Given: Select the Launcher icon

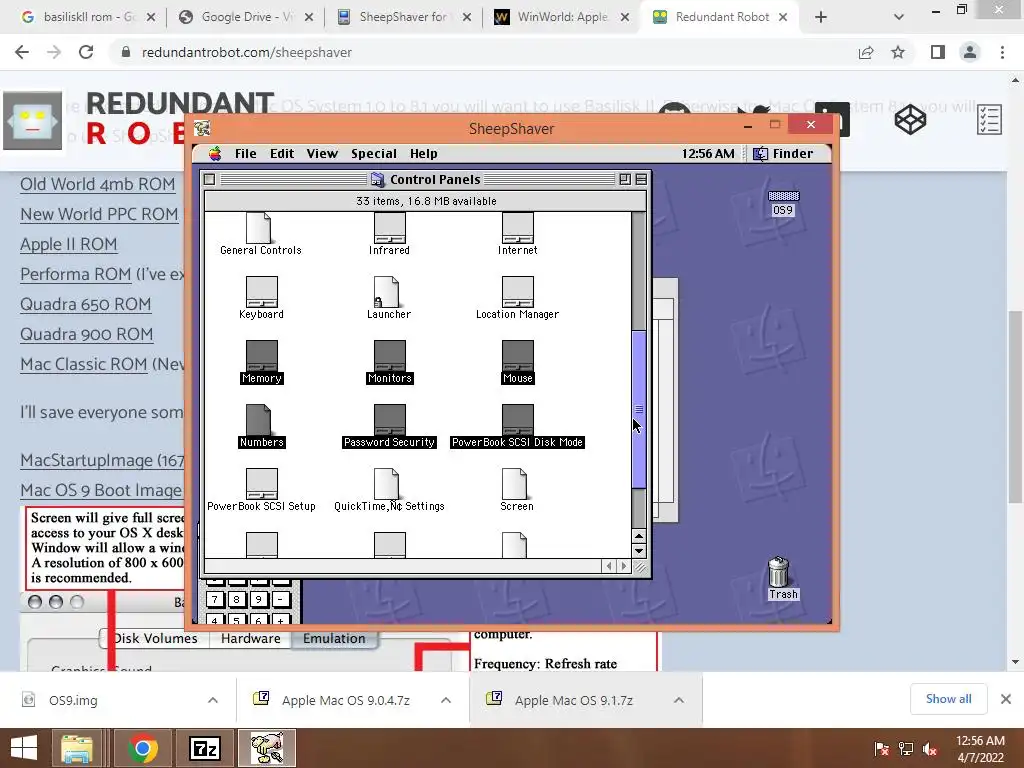Looking at the screenshot, I should (387, 292).
